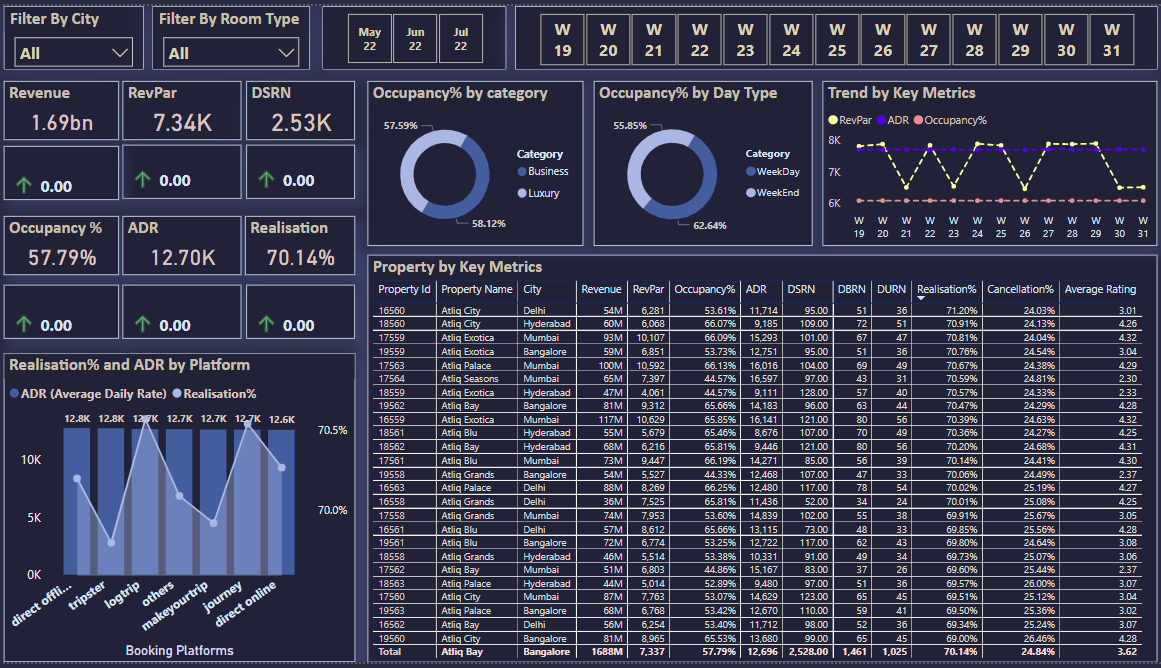The height and width of the screenshot is (668, 1161).
Task: Click the green up arrow under DSRN
Action: (266, 180)
